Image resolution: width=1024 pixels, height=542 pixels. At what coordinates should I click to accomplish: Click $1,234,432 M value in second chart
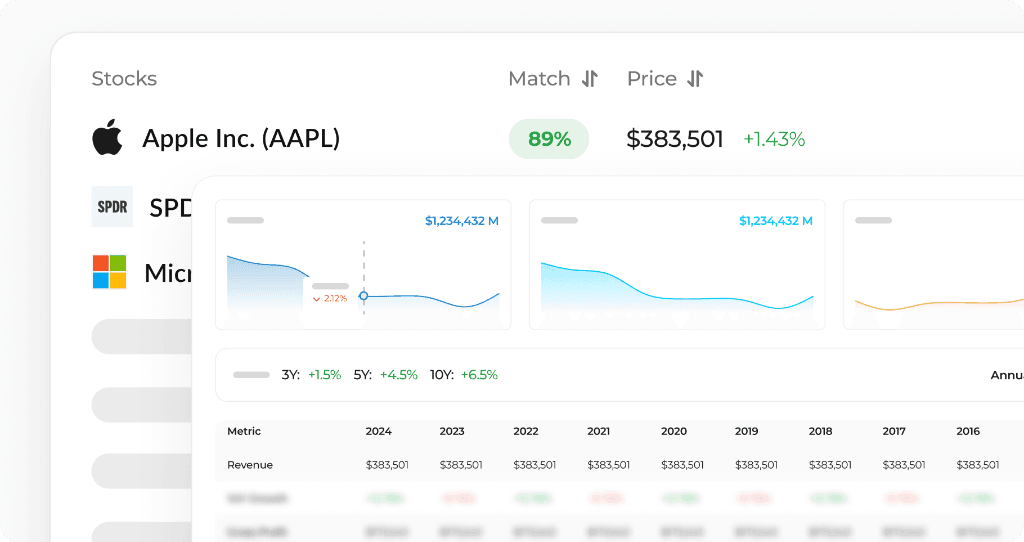coord(776,221)
